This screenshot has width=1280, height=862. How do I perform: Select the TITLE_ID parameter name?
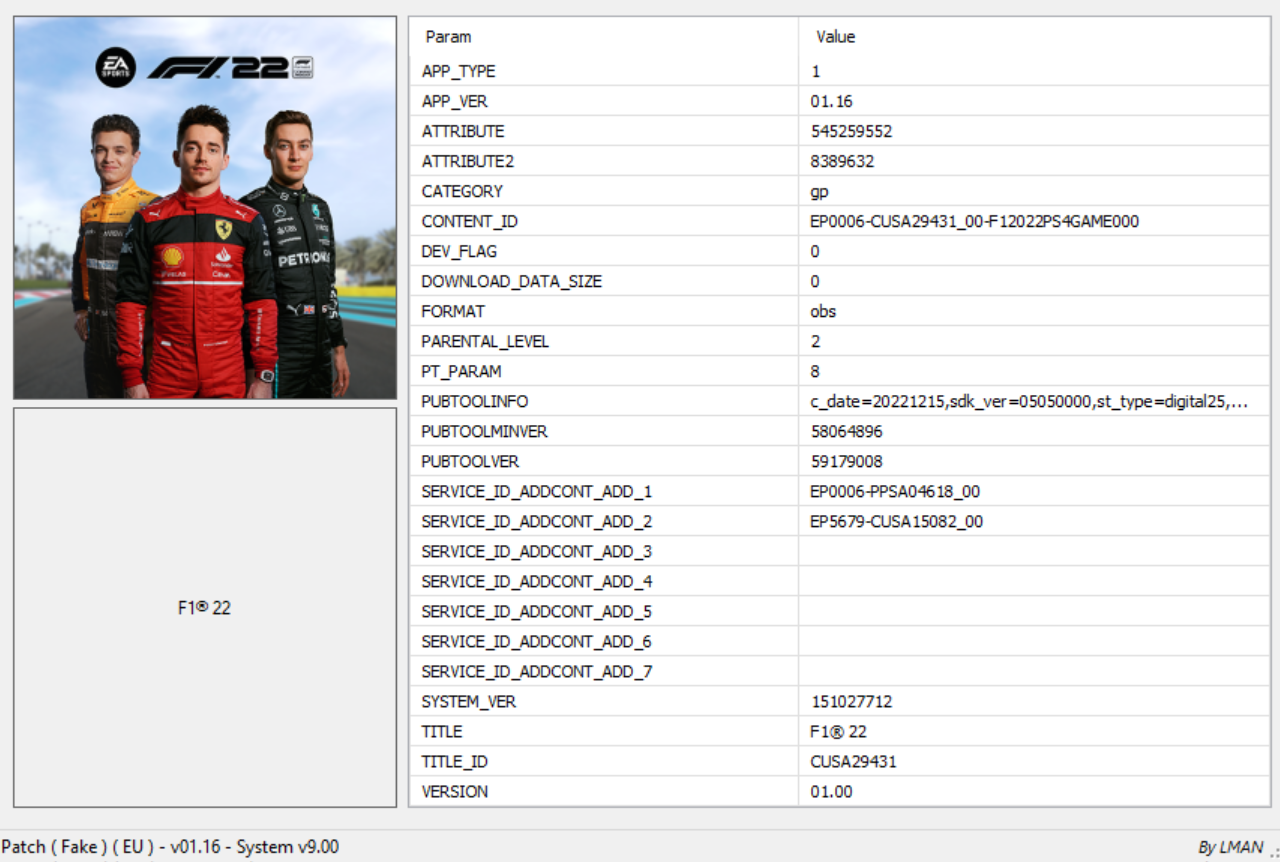coord(454,761)
